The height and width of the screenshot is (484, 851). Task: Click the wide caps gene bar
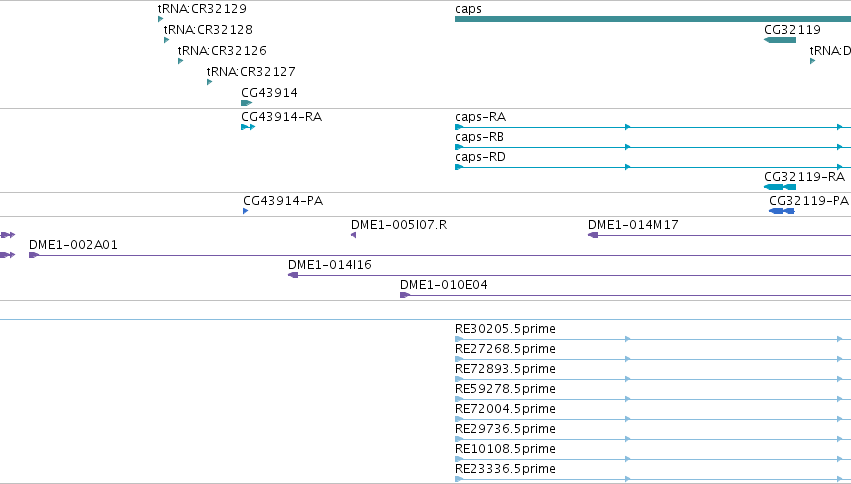coord(653,19)
